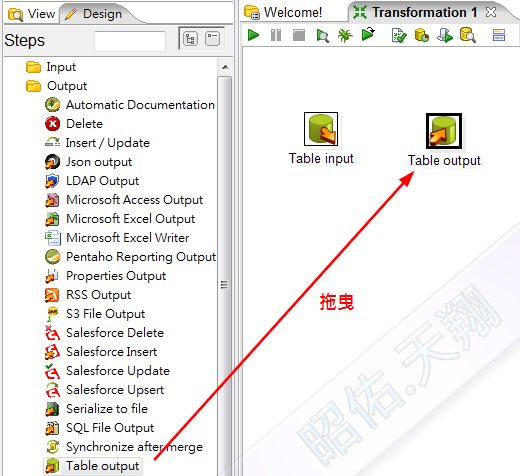Pick the Salesforce Update step
This screenshot has height=476, width=520.
click(107, 371)
